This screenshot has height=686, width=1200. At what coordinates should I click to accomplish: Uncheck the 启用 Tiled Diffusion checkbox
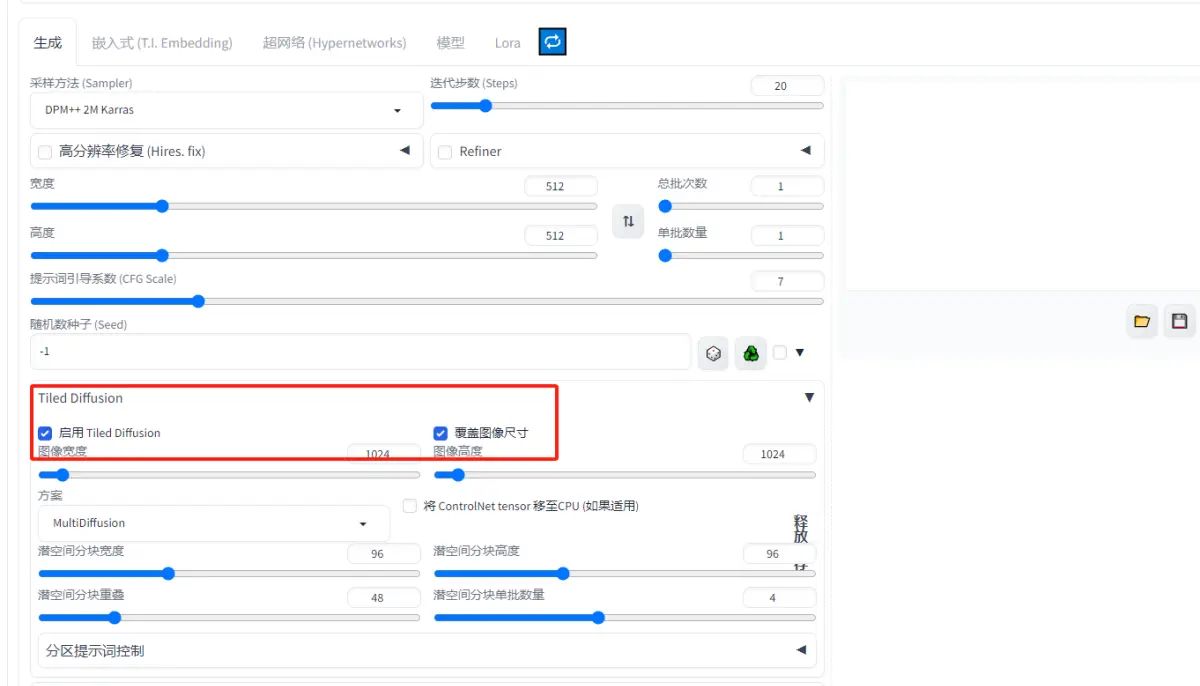[45, 433]
